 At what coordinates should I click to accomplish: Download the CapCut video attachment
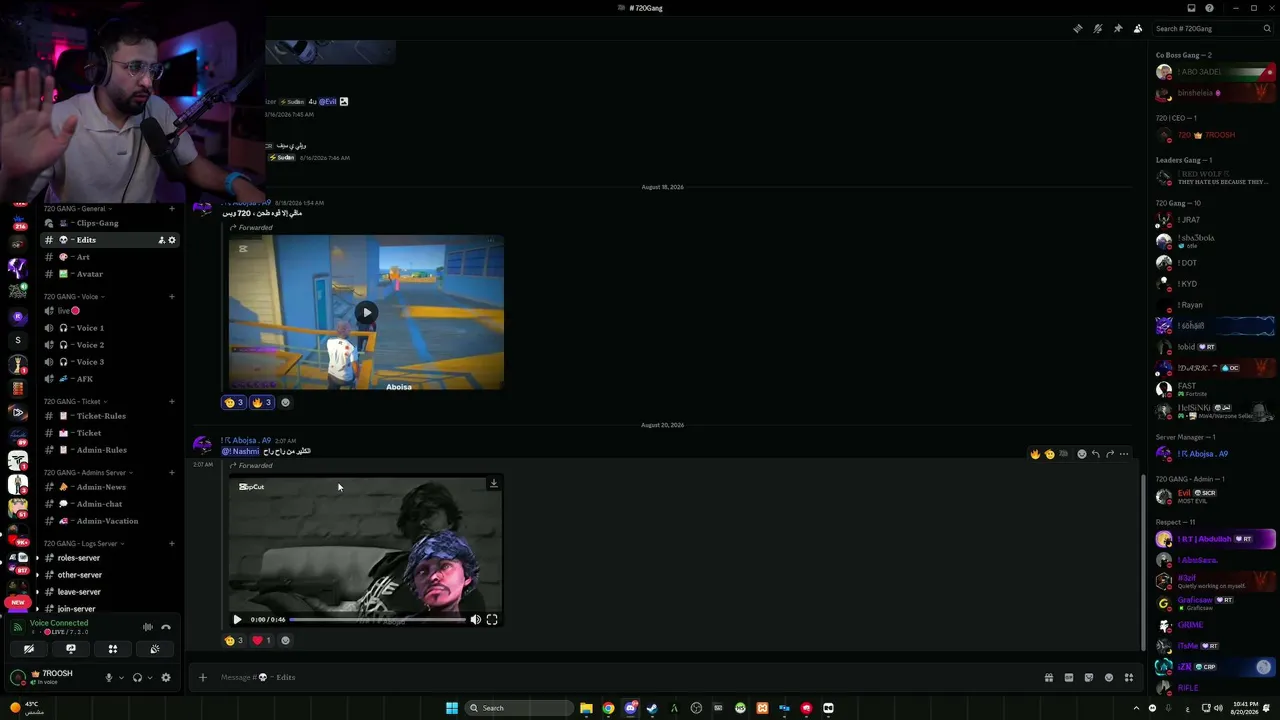pos(493,484)
